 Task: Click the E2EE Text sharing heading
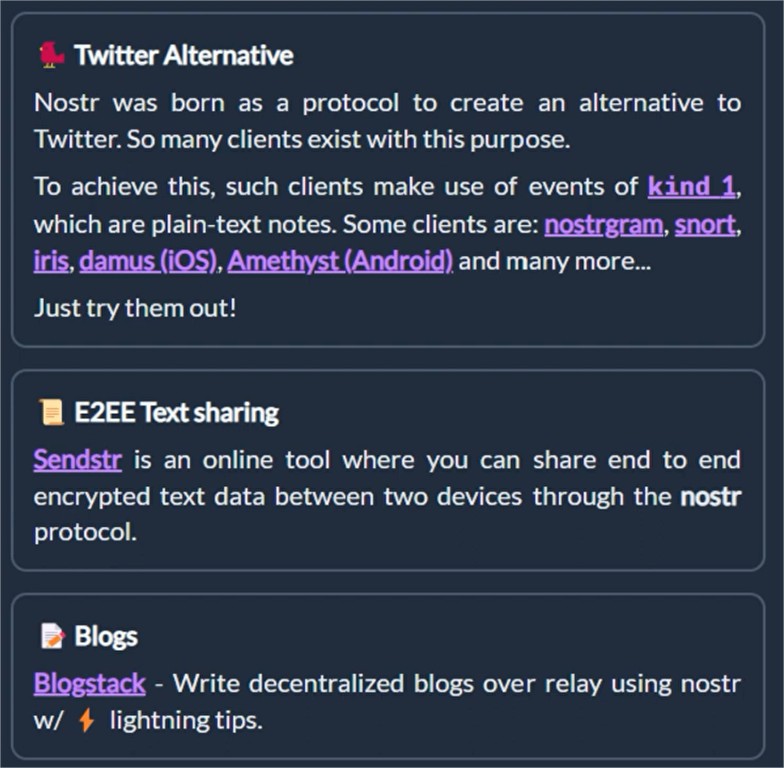176,413
